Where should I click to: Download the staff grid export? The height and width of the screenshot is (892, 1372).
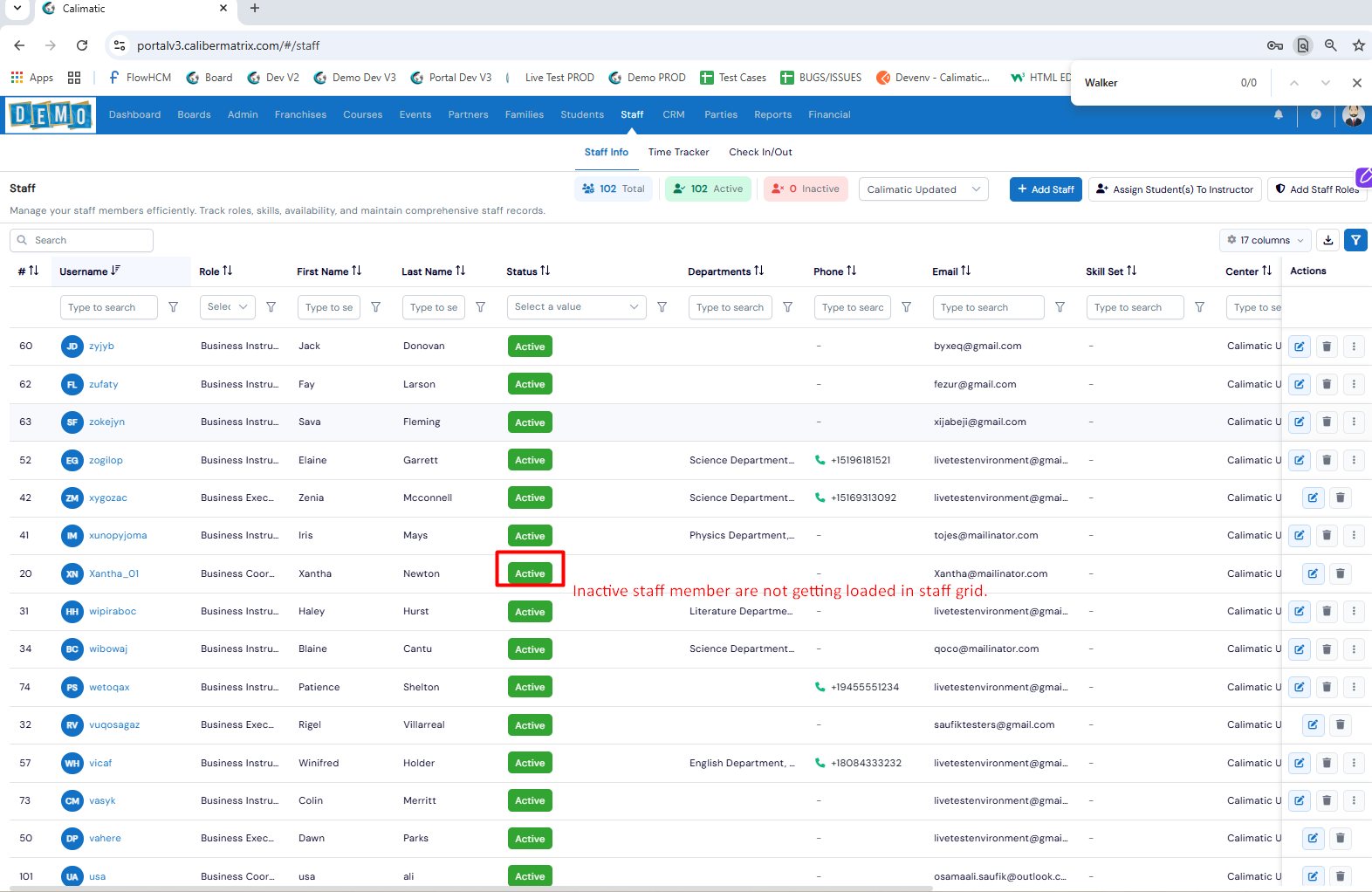(1328, 240)
